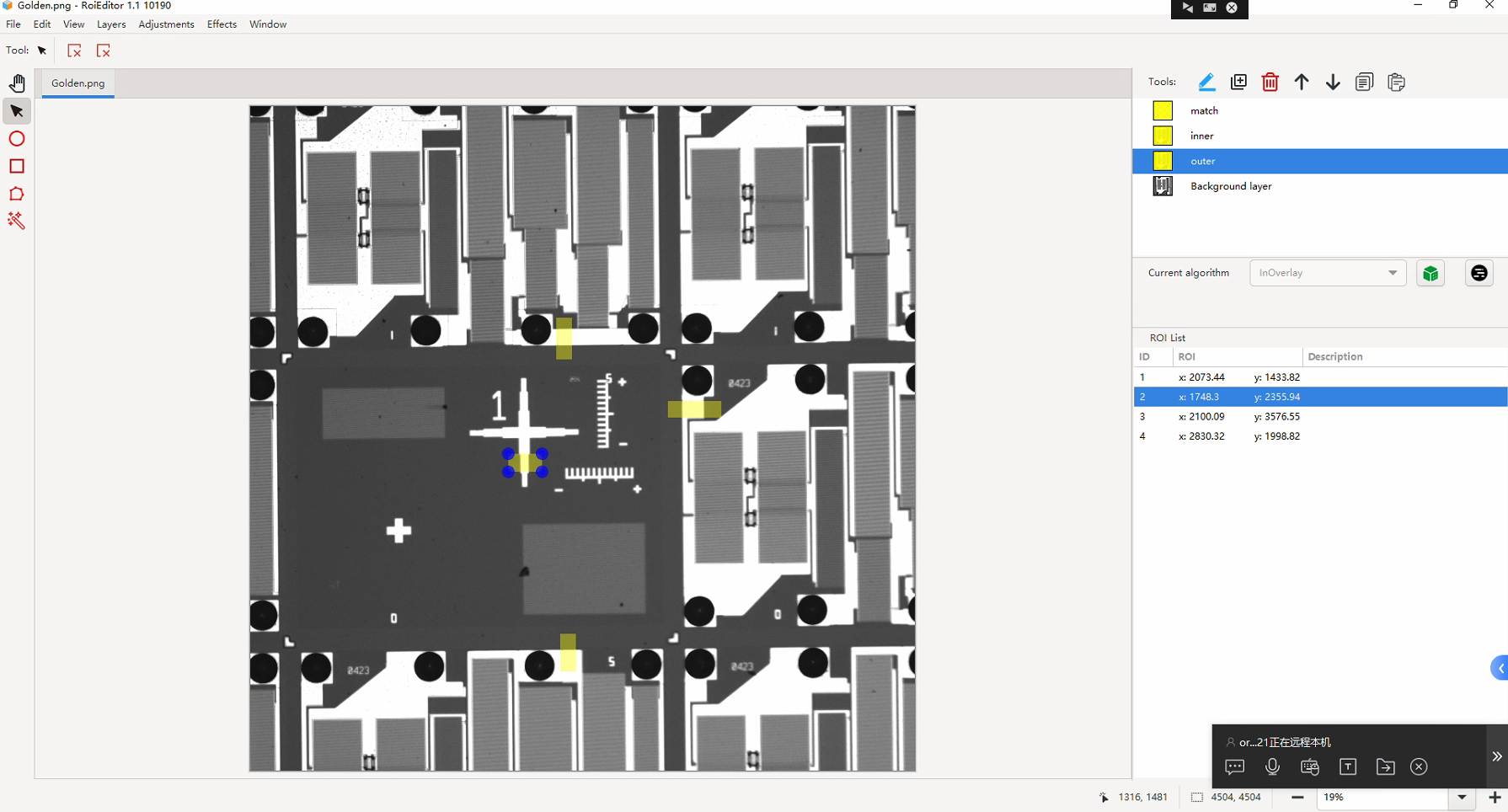This screenshot has width=1508, height=812.
Task: Click remote session keyboard icon
Action: 1310,767
